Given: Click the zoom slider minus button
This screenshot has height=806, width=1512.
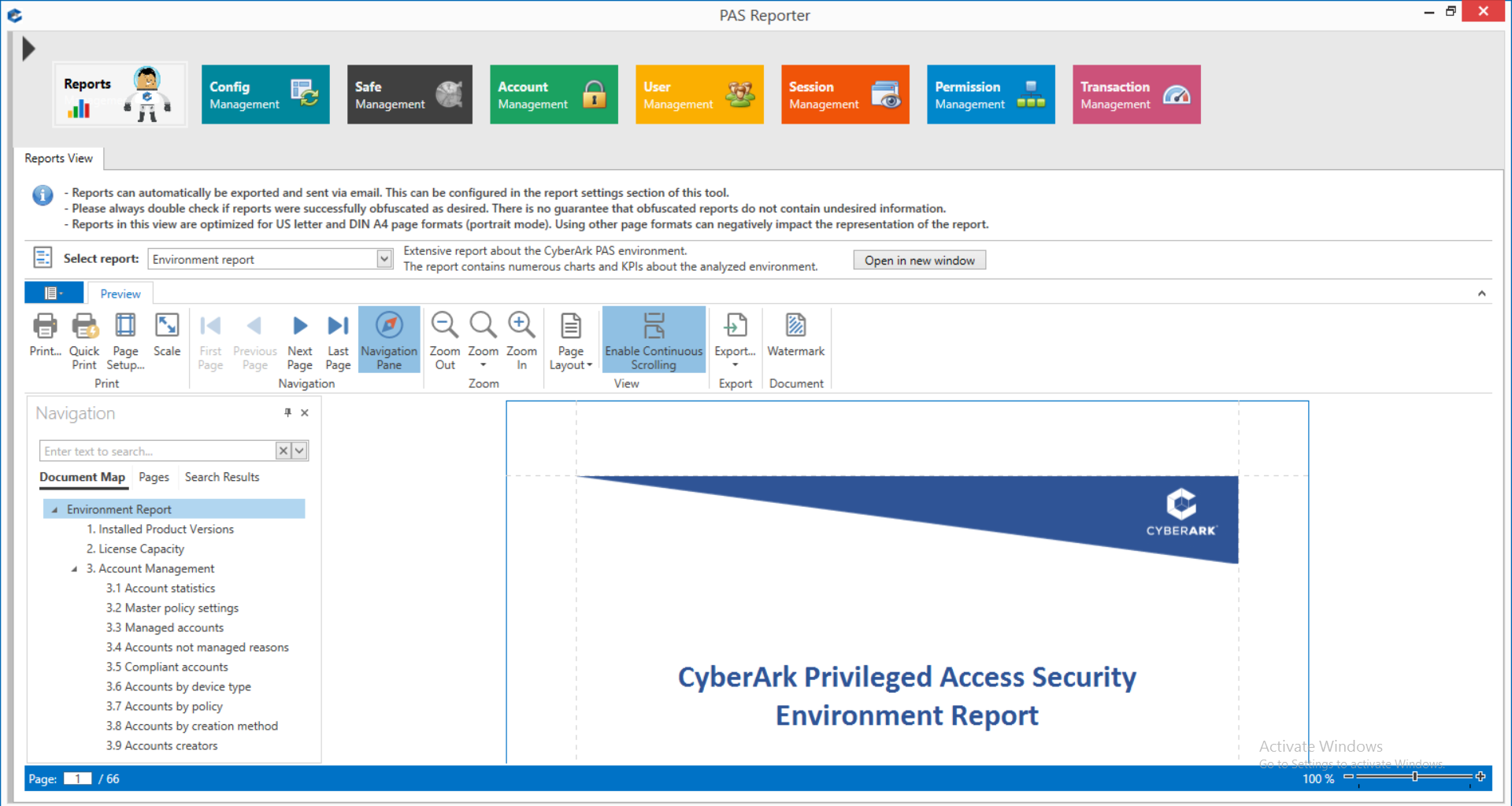Looking at the screenshot, I should tap(1348, 777).
